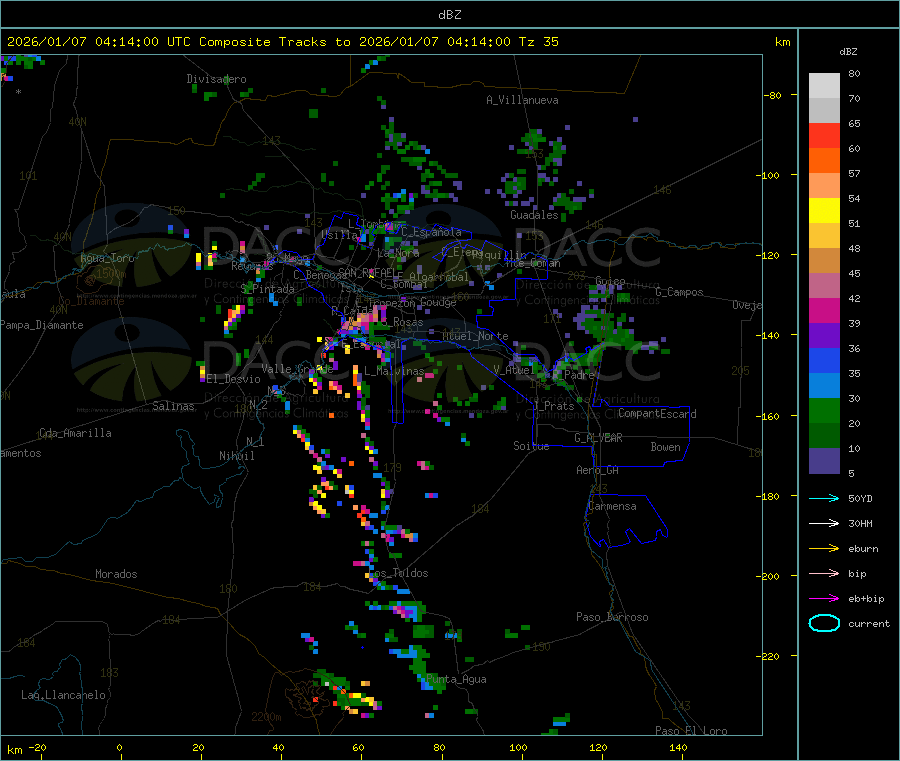Select the slate purple 5-10 dBZ swatch
900x761 pixels.
click(x=824, y=461)
